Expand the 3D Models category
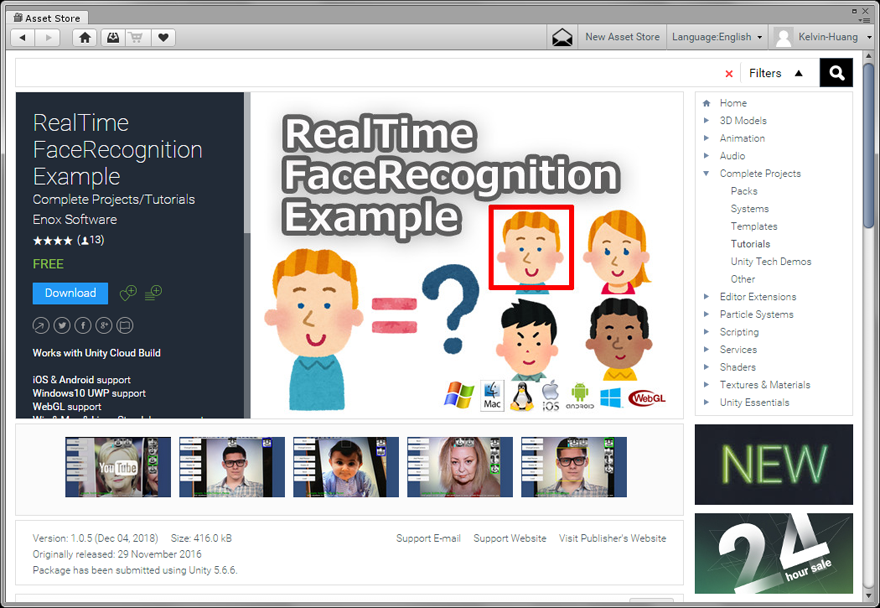The width and height of the screenshot is (880, 608). coord(707,120)
